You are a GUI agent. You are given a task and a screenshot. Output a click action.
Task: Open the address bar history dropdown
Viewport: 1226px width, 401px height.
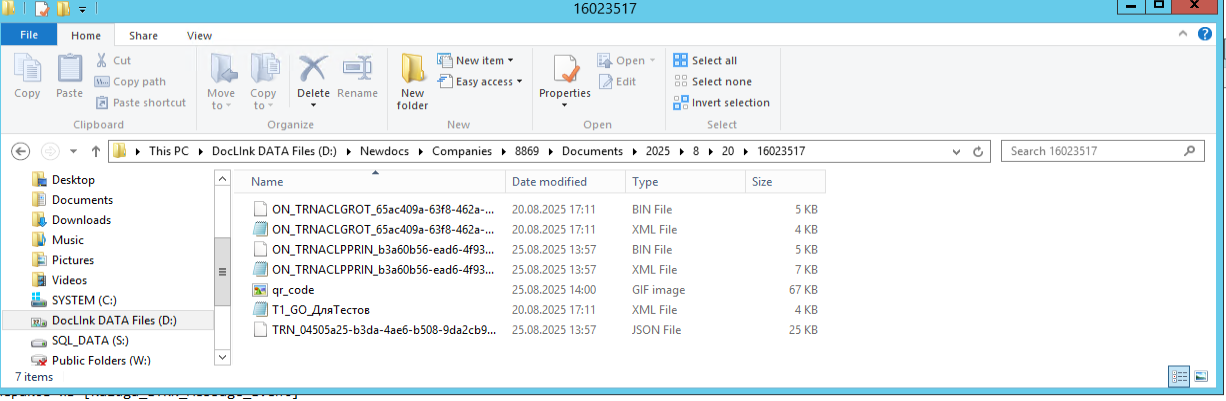point(957,152)
